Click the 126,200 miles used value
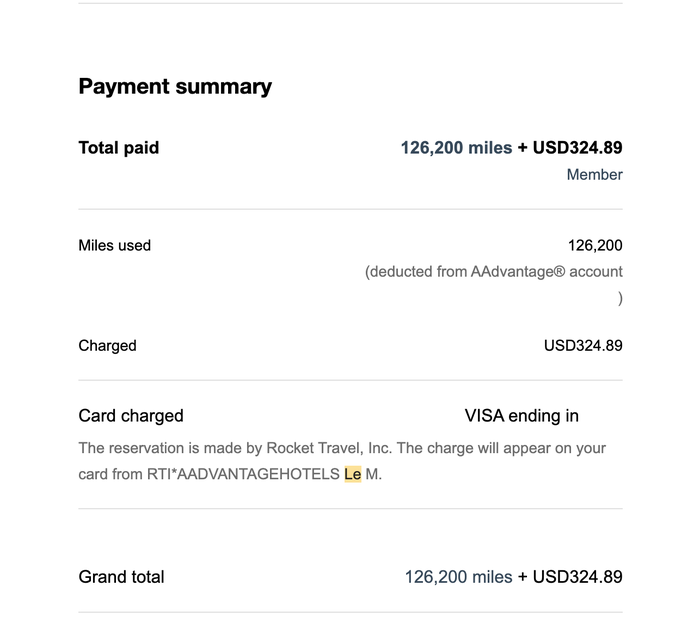This screenshot has height=622, width=700. [595, 246]
